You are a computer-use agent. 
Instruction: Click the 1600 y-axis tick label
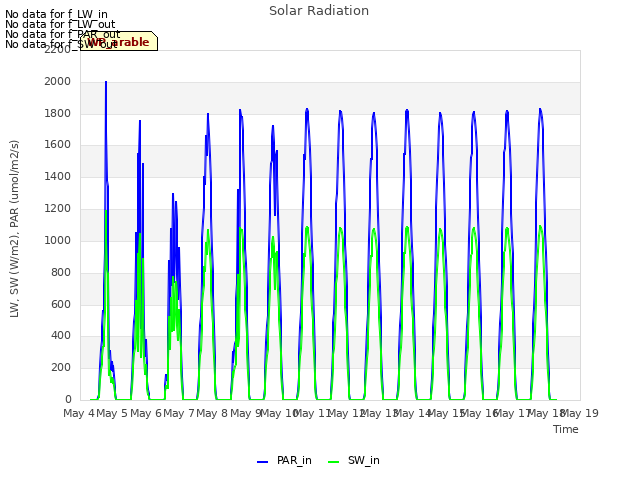pyautogui.click(x=58, y=145)
